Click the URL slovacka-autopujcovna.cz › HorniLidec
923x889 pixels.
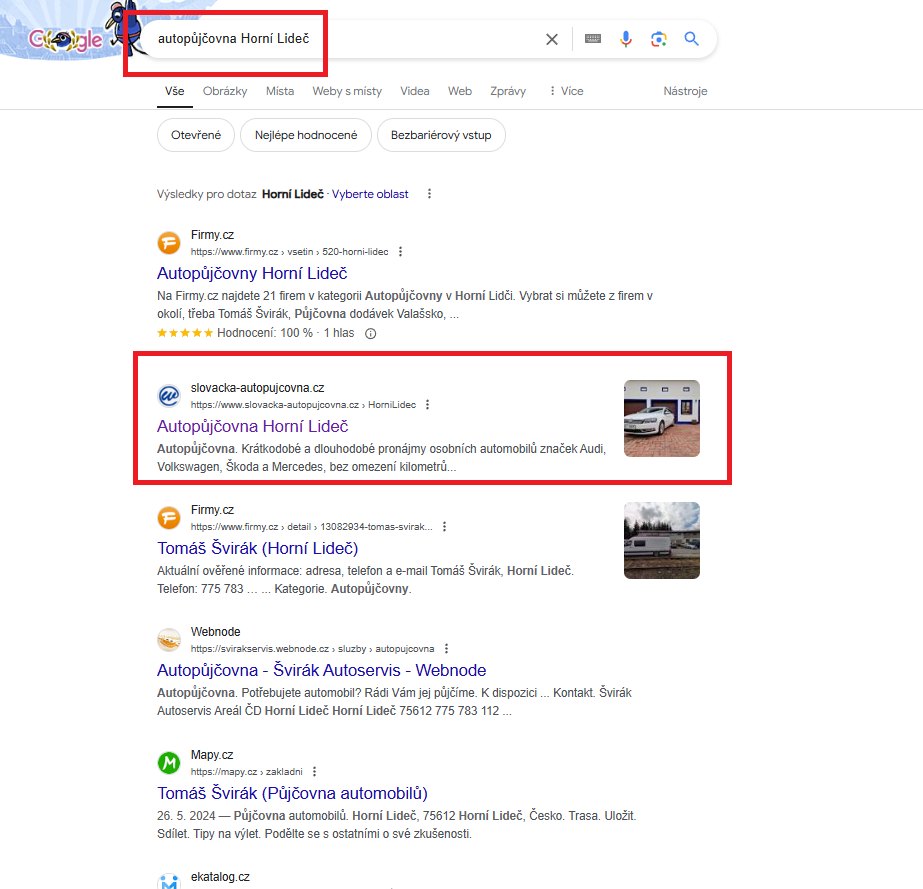(303, 405)
